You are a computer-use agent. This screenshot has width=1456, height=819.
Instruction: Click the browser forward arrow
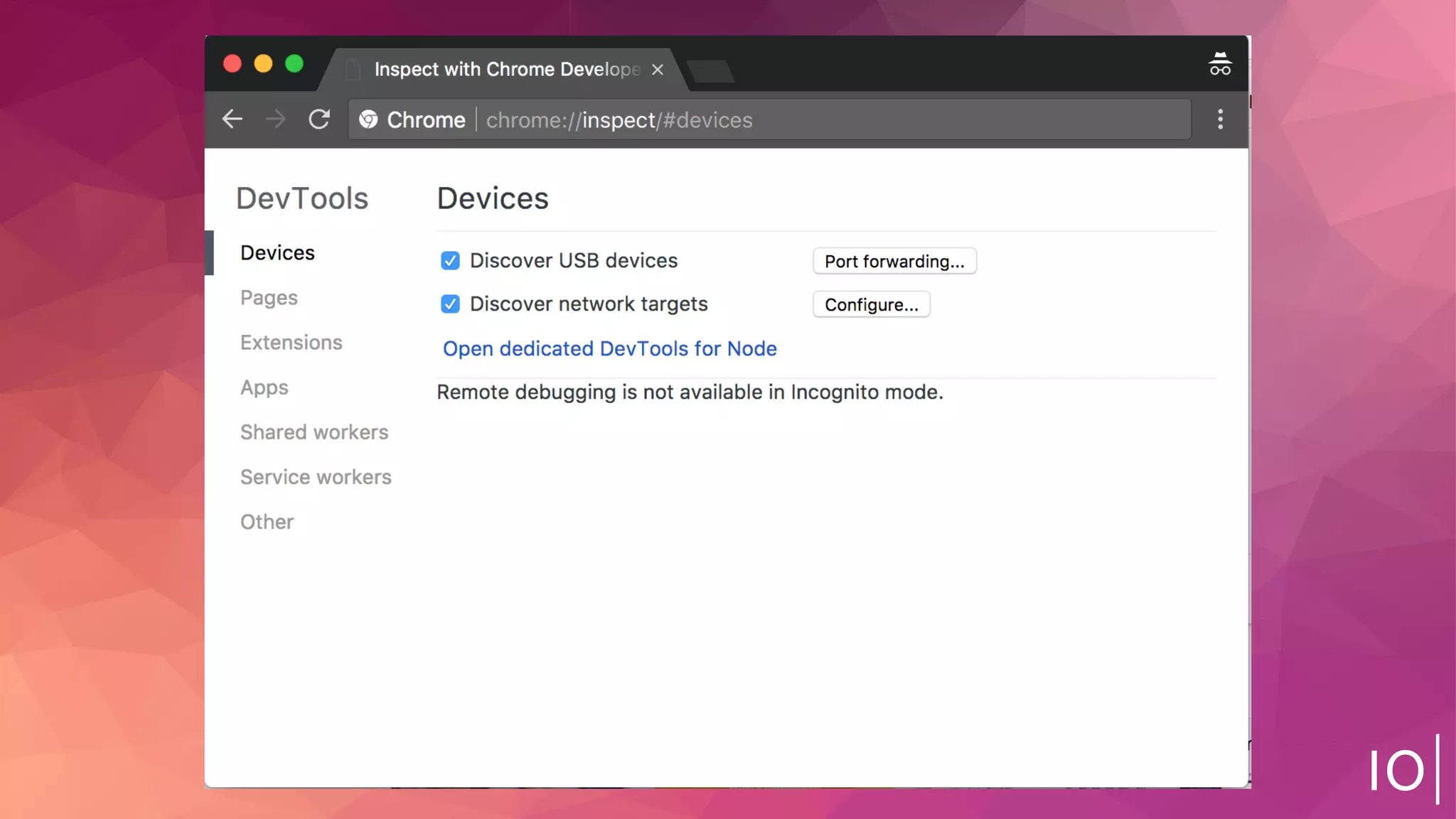[275, 119]
